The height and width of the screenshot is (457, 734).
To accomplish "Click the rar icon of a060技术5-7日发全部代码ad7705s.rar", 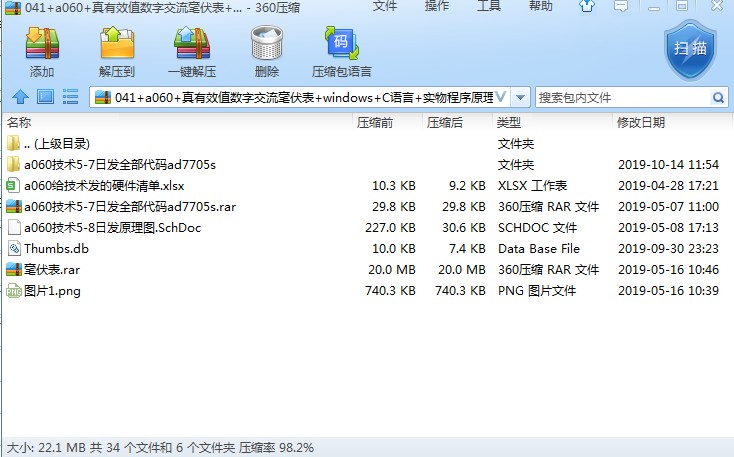I will [14, 206].
